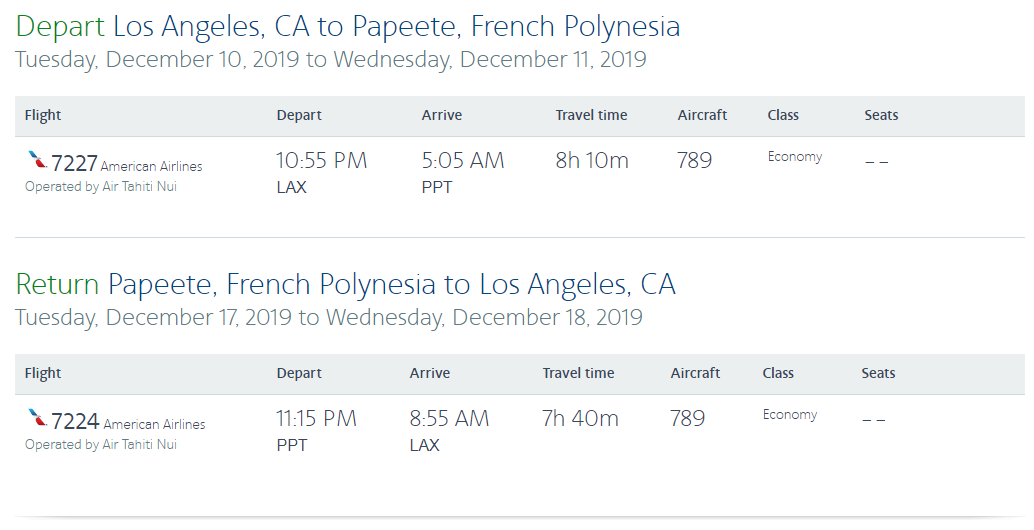1034x530 pixels.
Task: Click the American Airlines logo beside flight 7224
Action: [x=37, y=418]
